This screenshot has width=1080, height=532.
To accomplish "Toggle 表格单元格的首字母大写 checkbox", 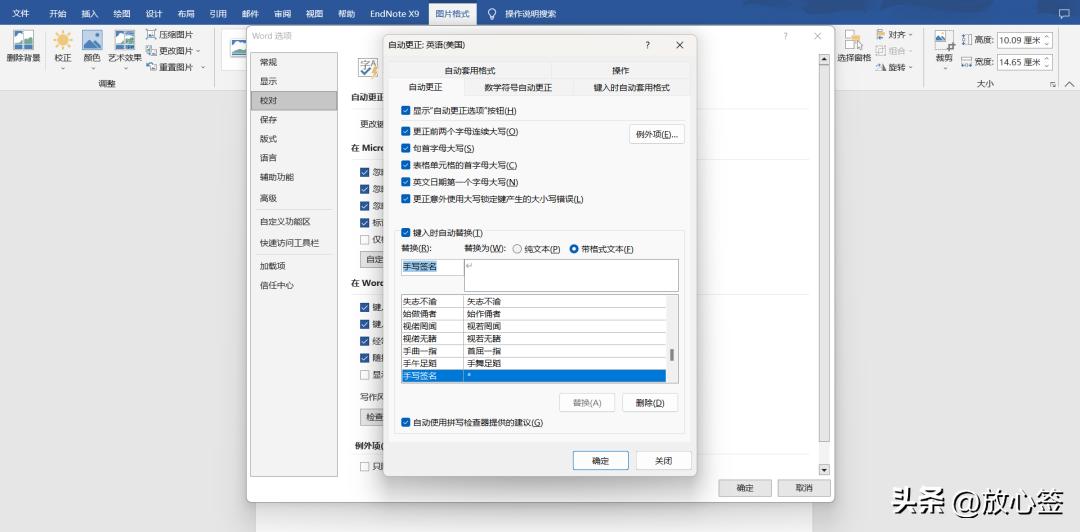I will pyautogui.click(x=406, y=165).
